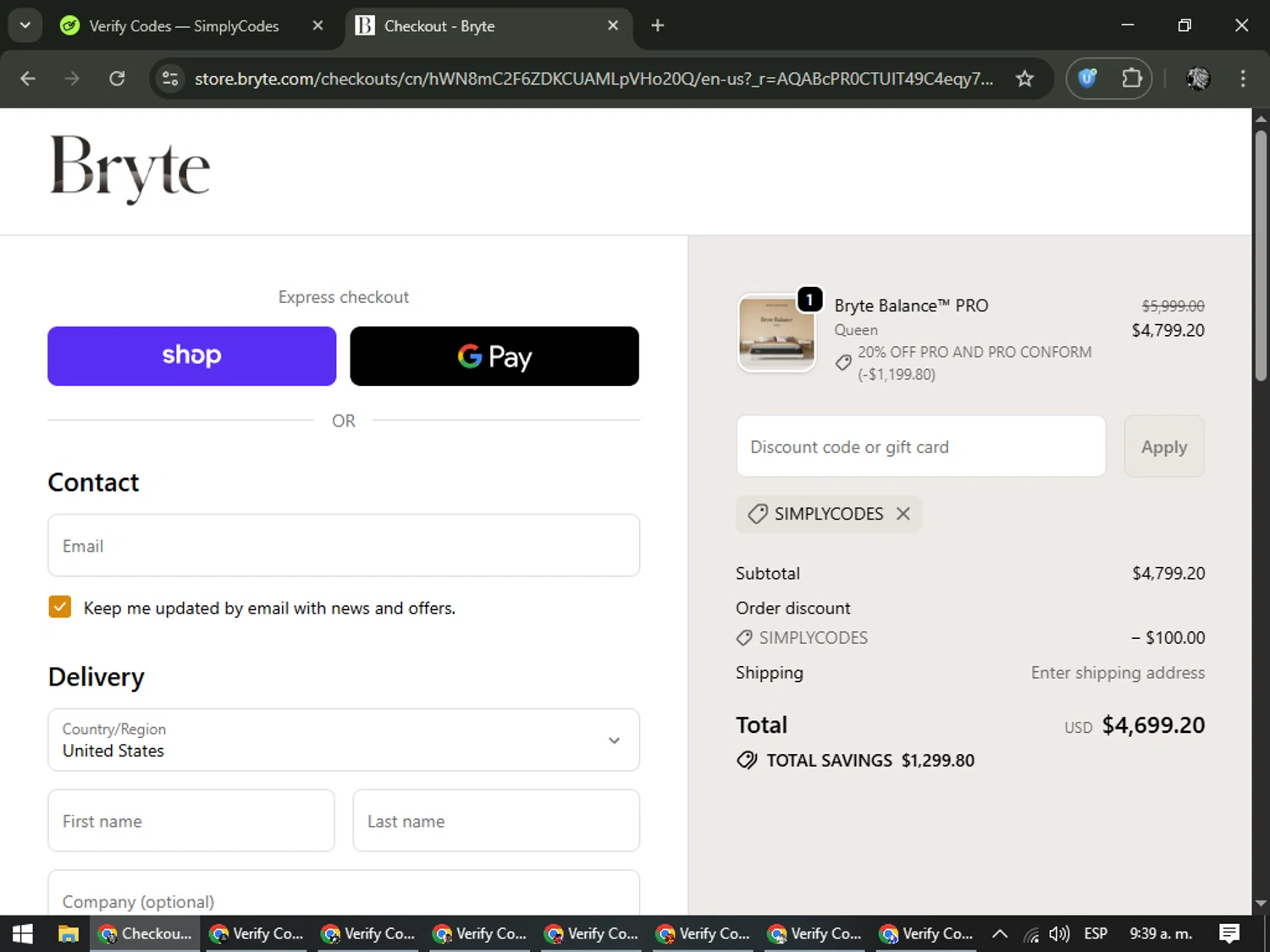Open the taskbar clock 9:39 a. m.
1270x952 pixels.
click(x=1160, y=933)
